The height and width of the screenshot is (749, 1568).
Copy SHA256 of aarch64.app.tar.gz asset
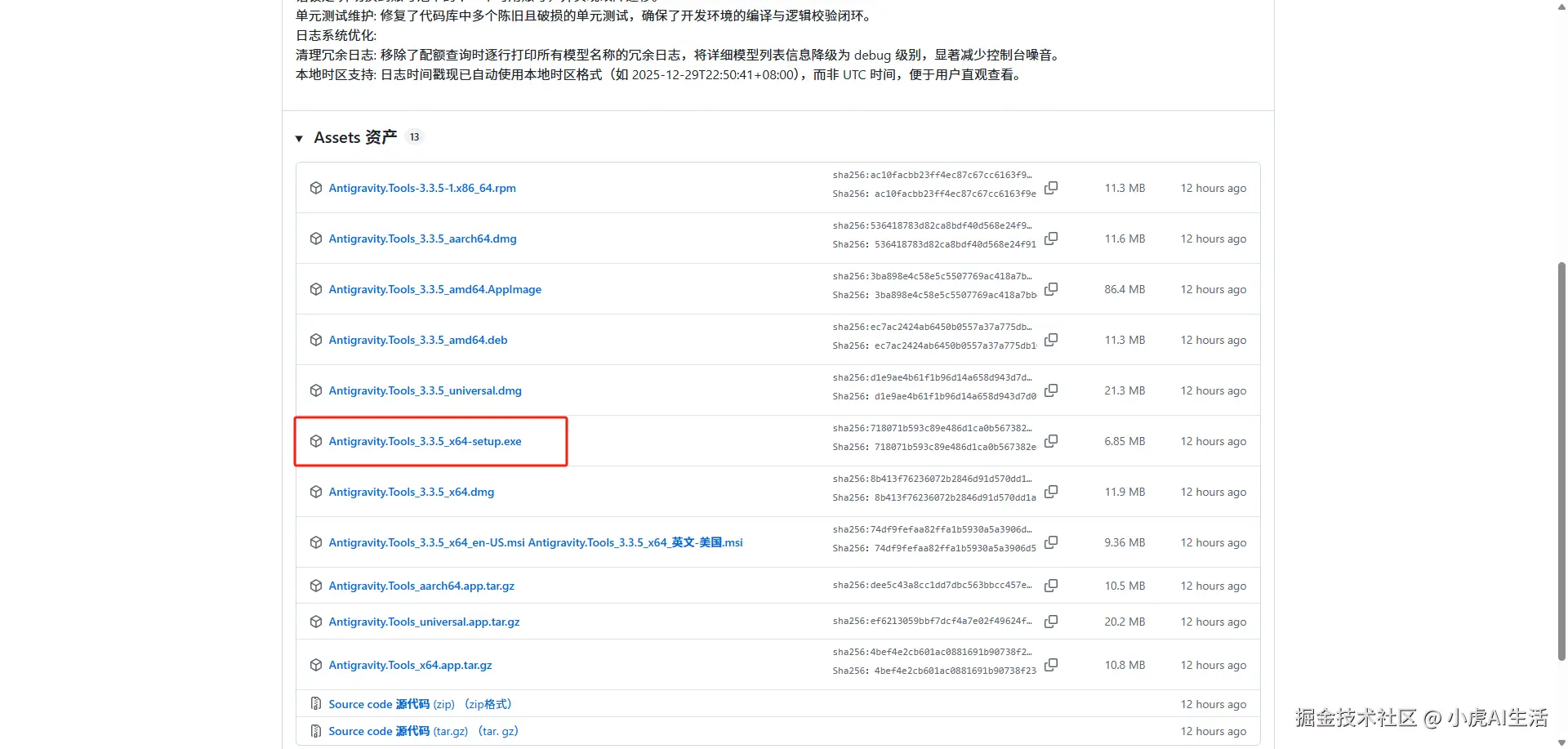(1051, 586)
